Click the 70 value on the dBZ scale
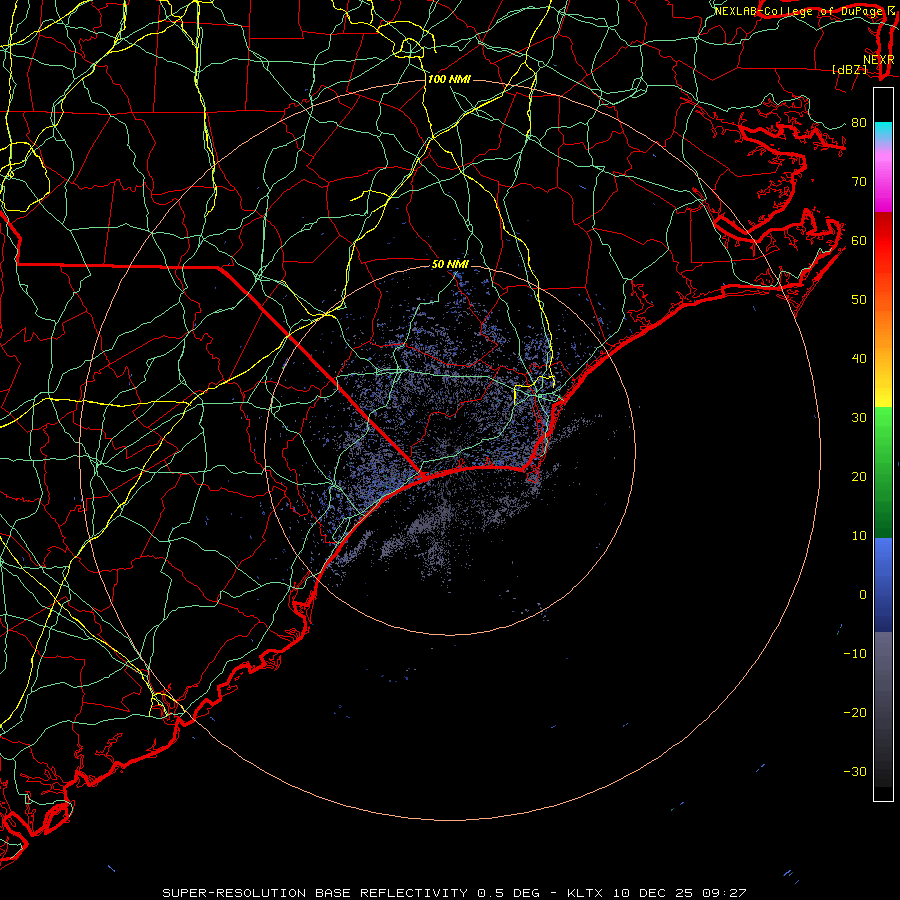900x900 pixels. pos(859,182)
